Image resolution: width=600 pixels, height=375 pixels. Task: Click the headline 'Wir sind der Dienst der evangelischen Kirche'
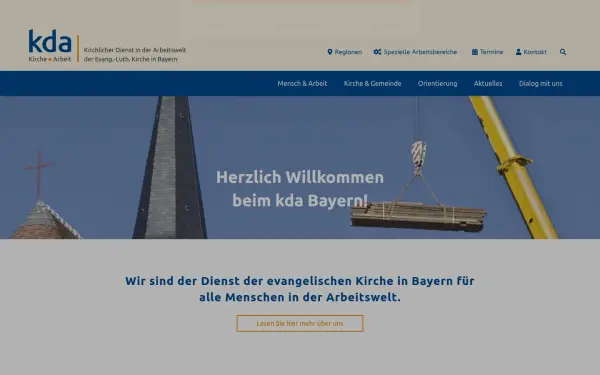(x=300, y=289)
